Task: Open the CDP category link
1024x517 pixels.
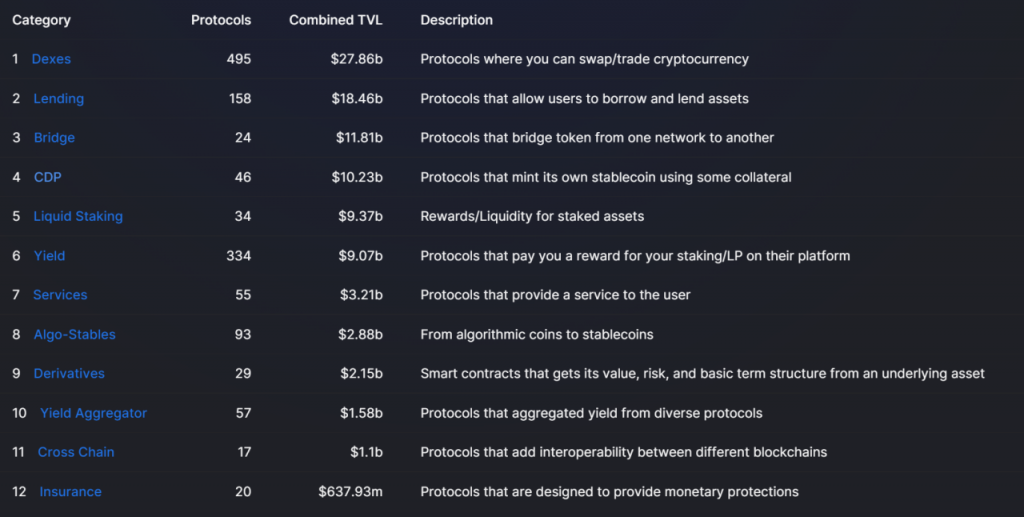Action: tap(48, 177)
